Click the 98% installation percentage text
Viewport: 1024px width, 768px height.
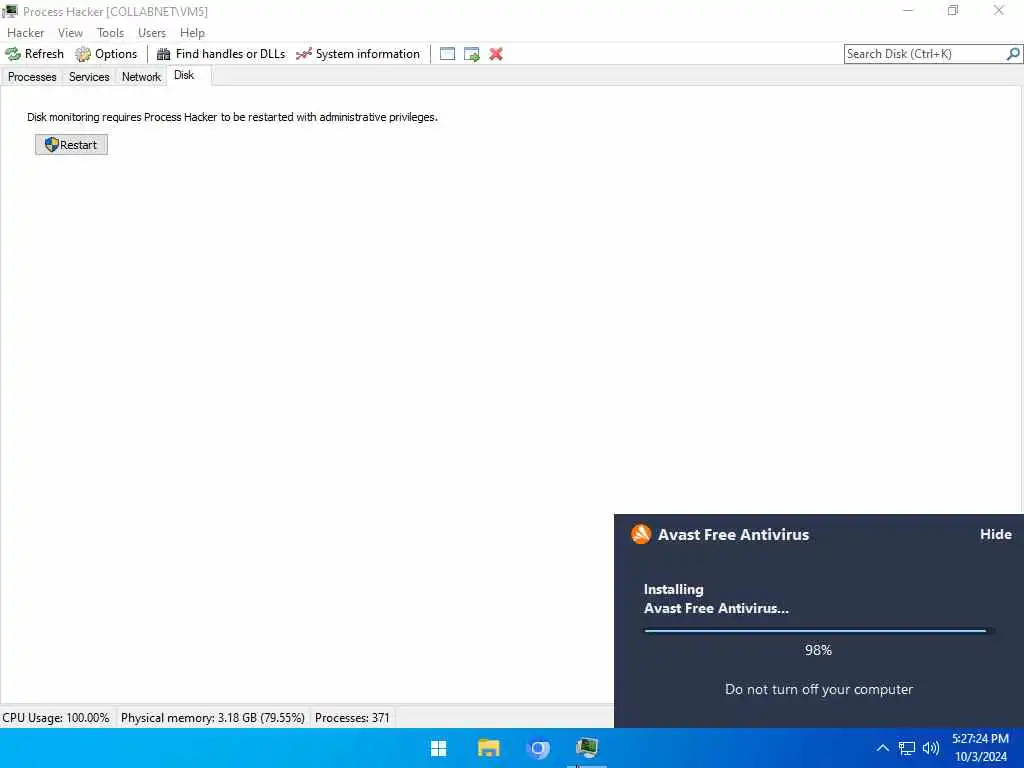(x=818, y=650)
